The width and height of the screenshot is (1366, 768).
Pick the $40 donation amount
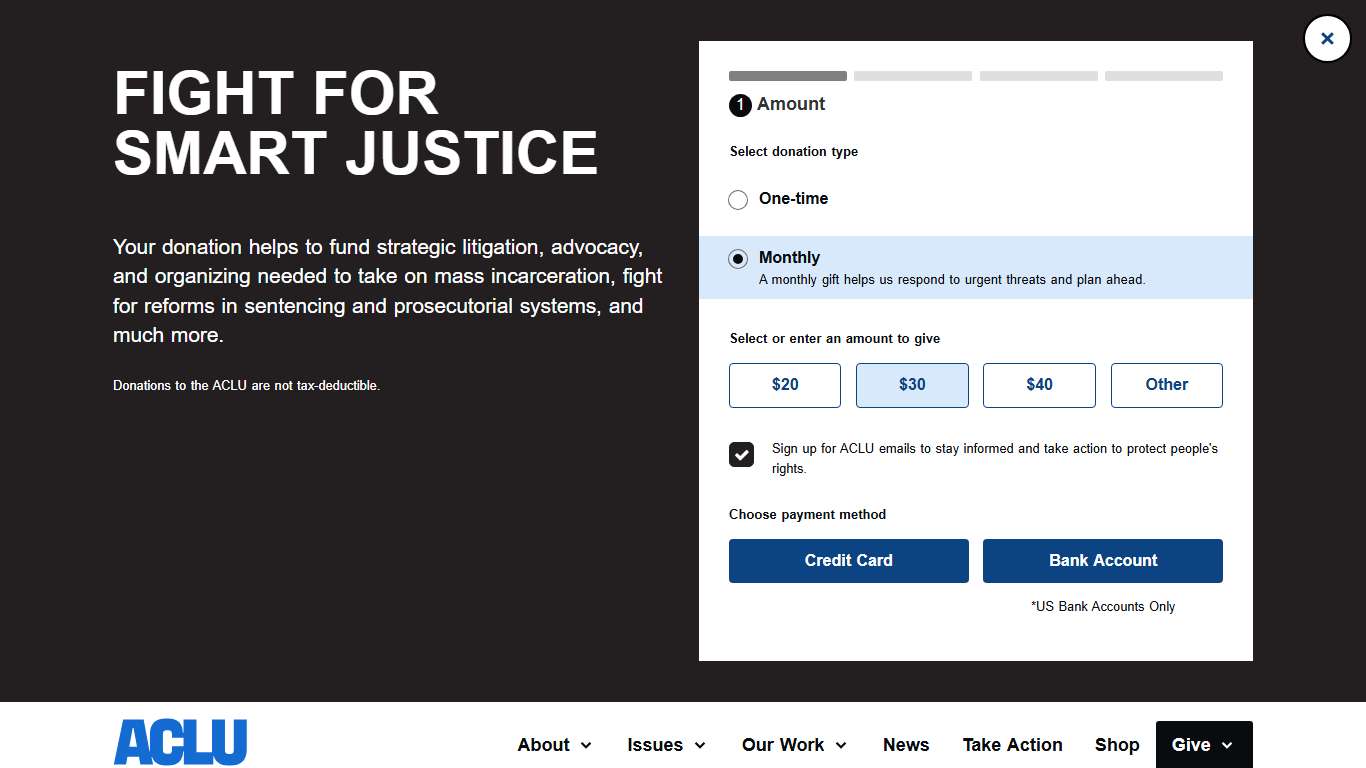coord(1039,385)
